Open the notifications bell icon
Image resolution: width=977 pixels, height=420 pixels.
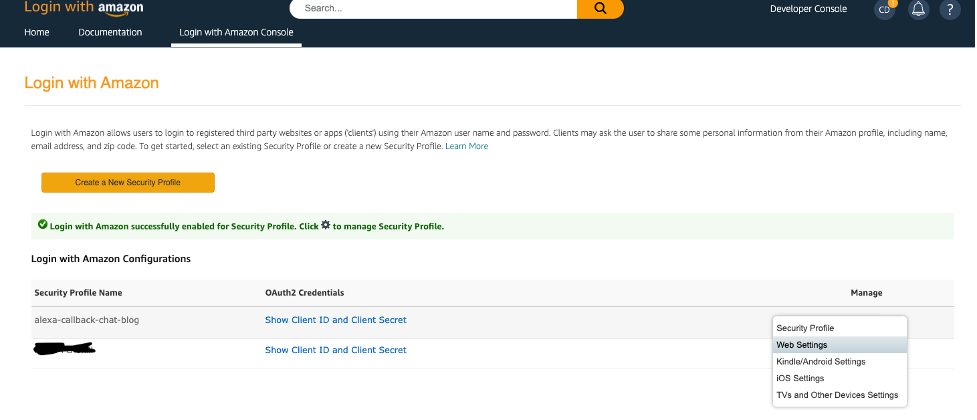click(918, 9)
